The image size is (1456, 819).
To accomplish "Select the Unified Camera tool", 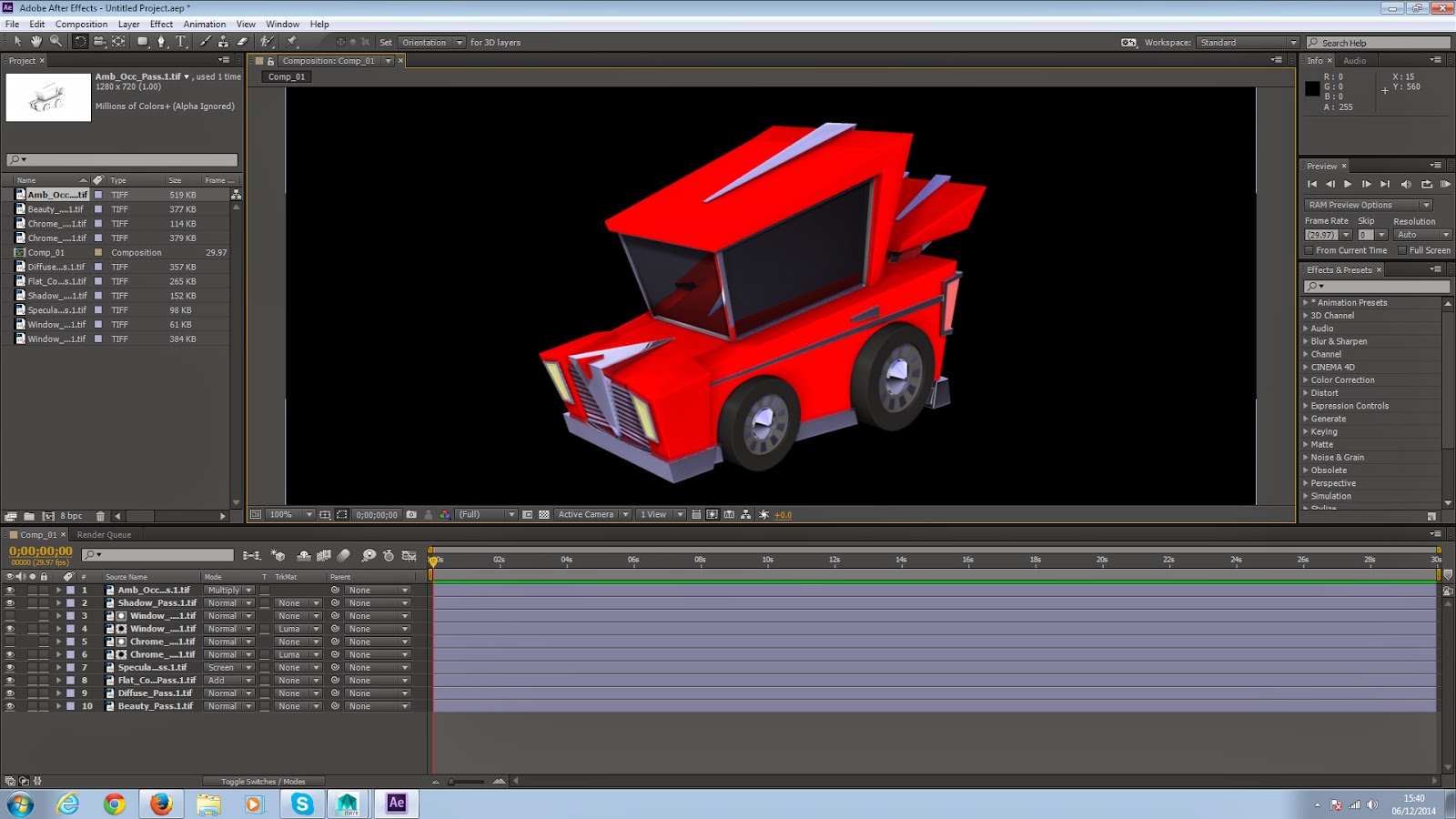I will pyautogui.click(x=99, y=42).
